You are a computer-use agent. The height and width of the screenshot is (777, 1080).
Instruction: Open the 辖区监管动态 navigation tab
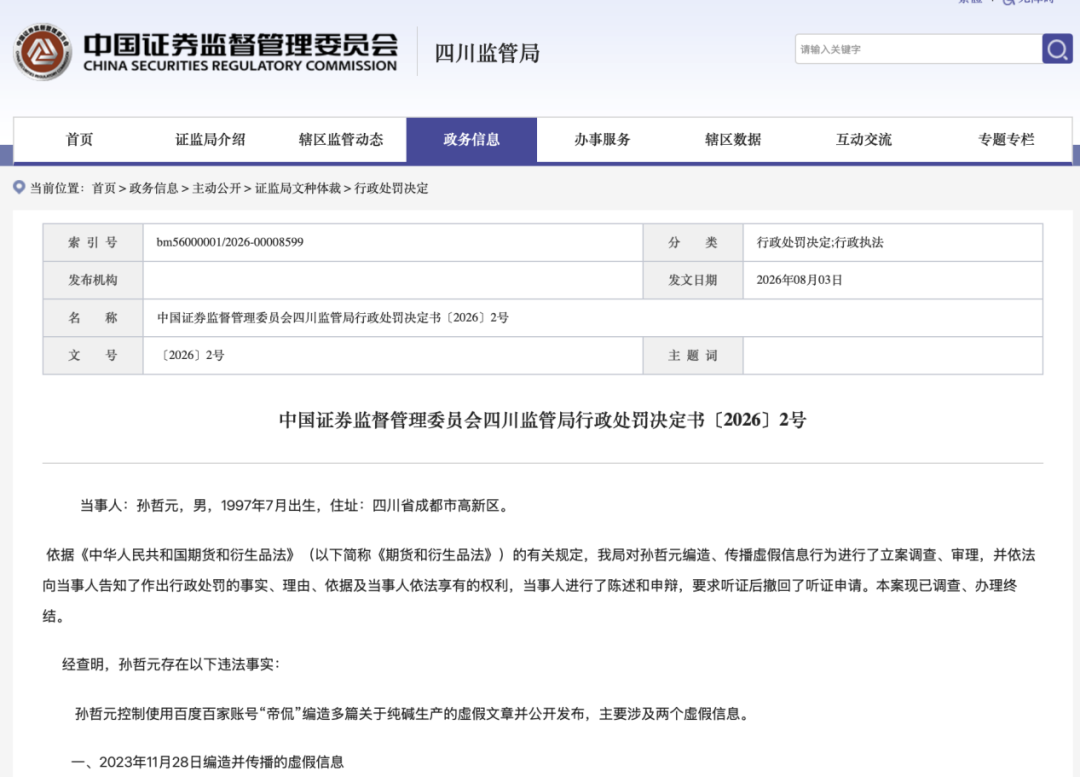click(341, 140)
